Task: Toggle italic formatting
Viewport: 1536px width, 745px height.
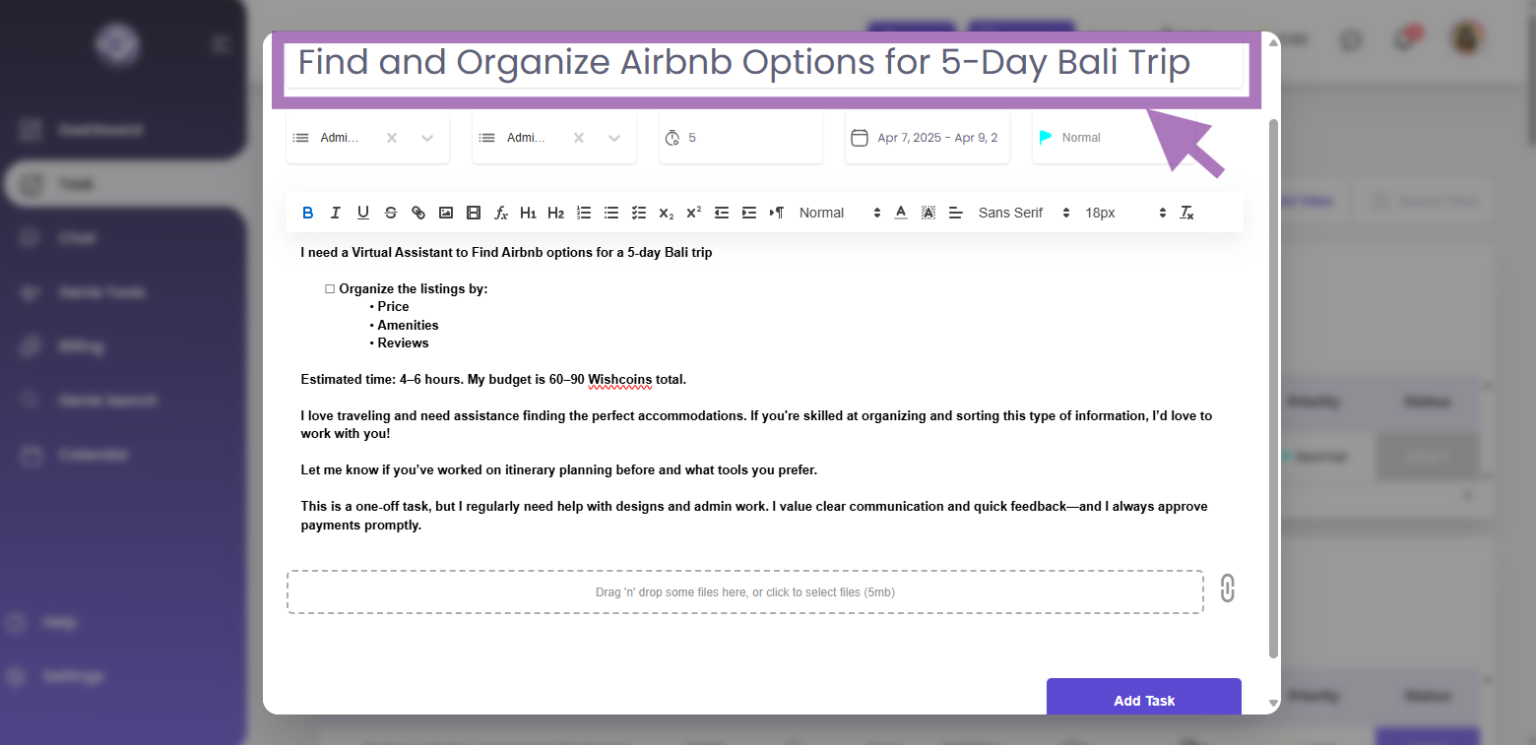Action: click(335, 213)
